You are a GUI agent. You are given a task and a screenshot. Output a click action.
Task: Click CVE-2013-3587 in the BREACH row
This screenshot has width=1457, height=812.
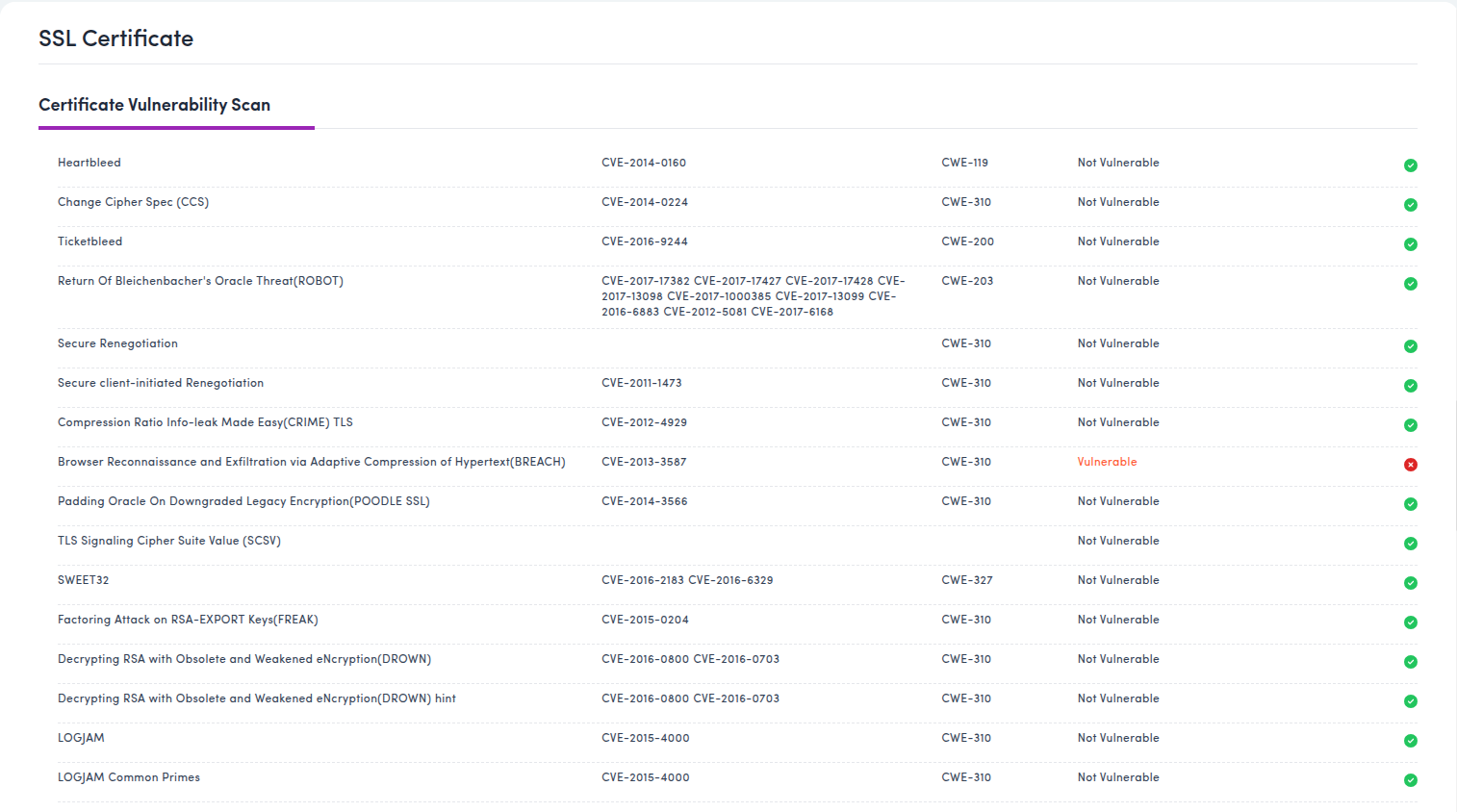point(644,462)
